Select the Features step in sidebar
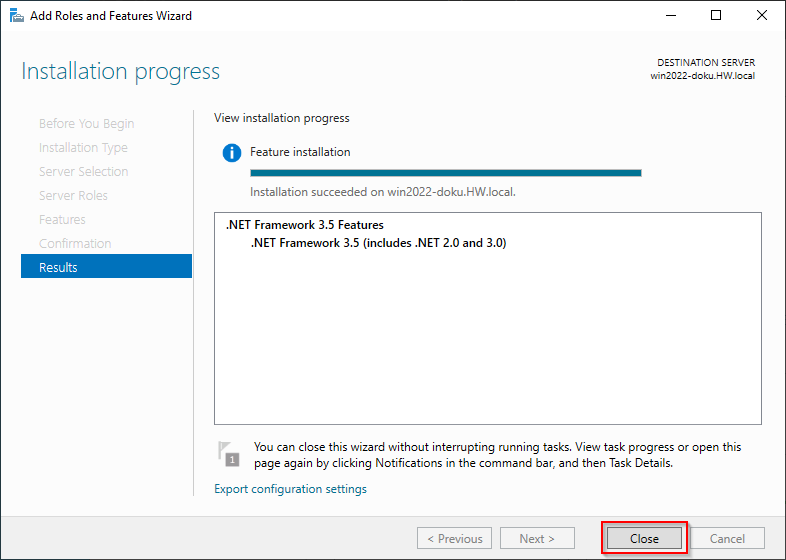This screenshot has height=560, width=786. pyautogui.click(x=62, y=220)
